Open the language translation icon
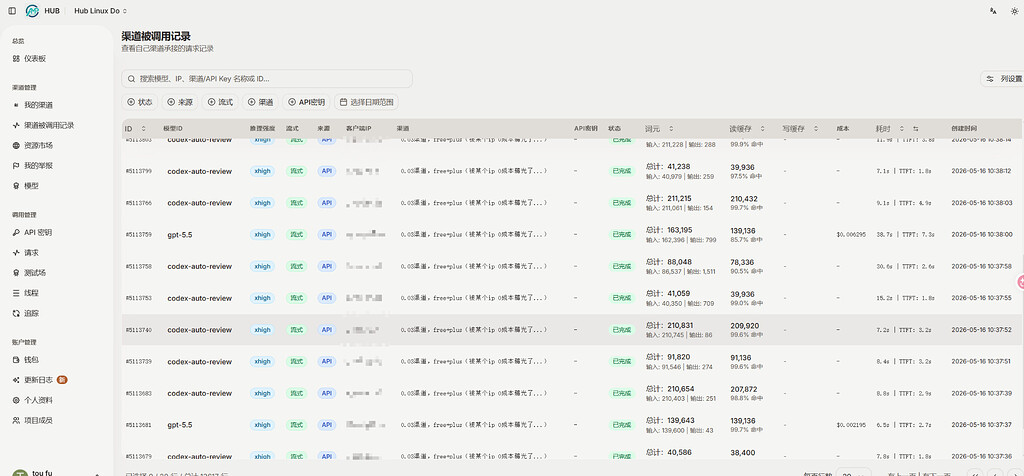1024x476 pixels. coord(993,11)
